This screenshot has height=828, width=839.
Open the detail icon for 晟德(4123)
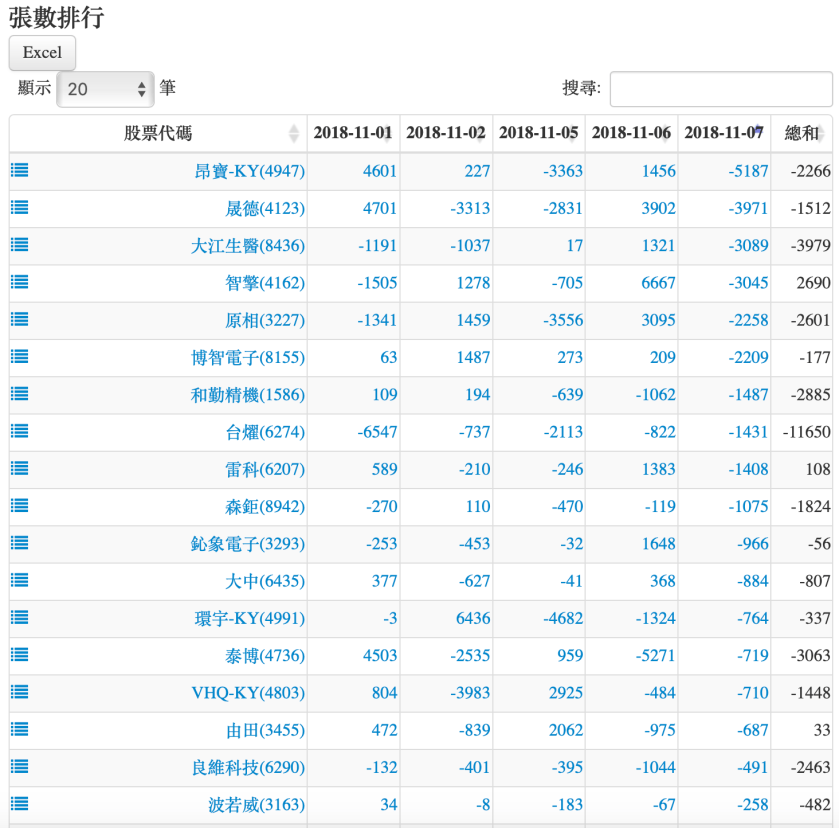pos(18,207)
